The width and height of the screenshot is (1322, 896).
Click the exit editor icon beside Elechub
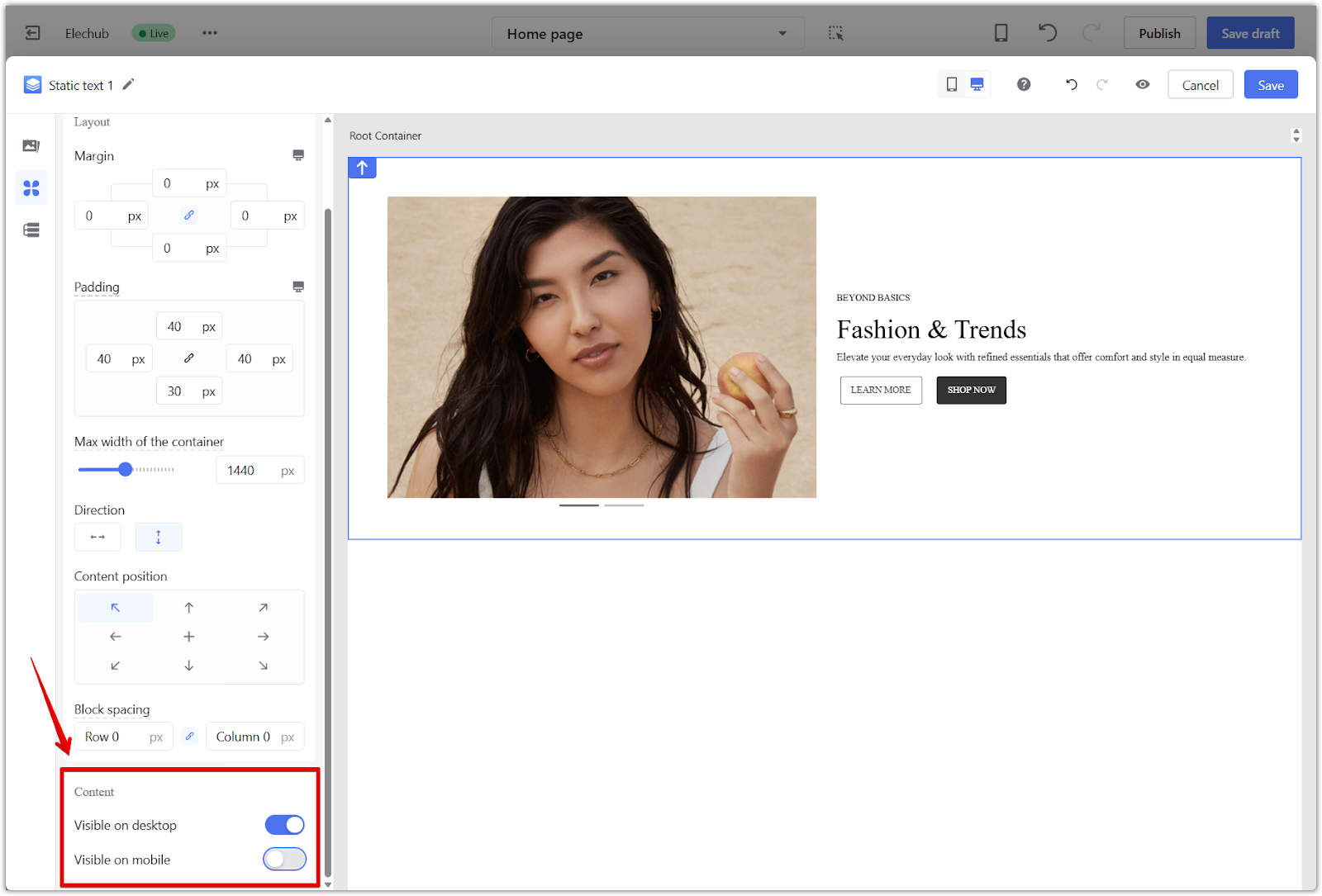(32, 33)
